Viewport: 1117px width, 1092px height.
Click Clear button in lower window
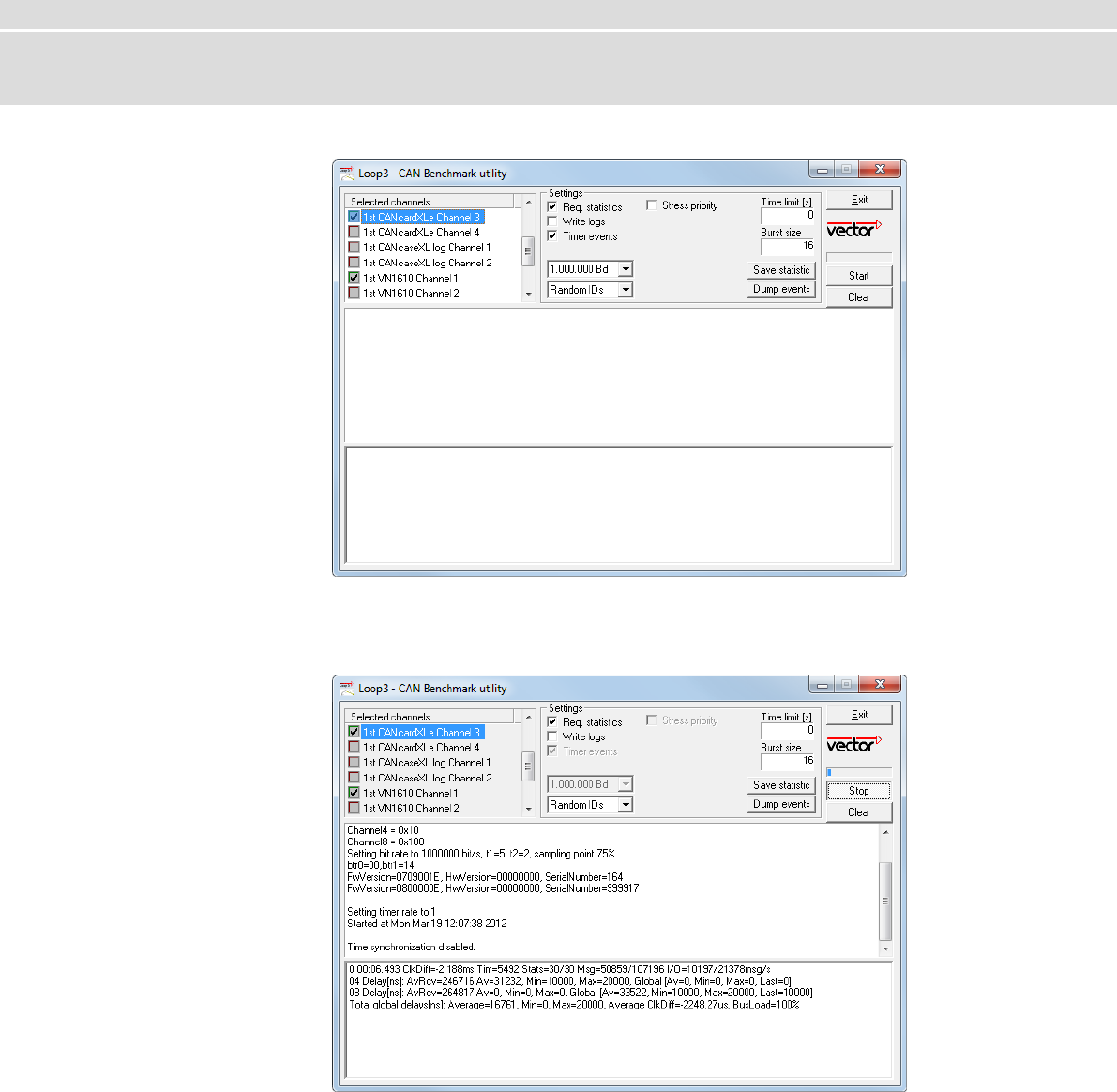coord(859,812)
